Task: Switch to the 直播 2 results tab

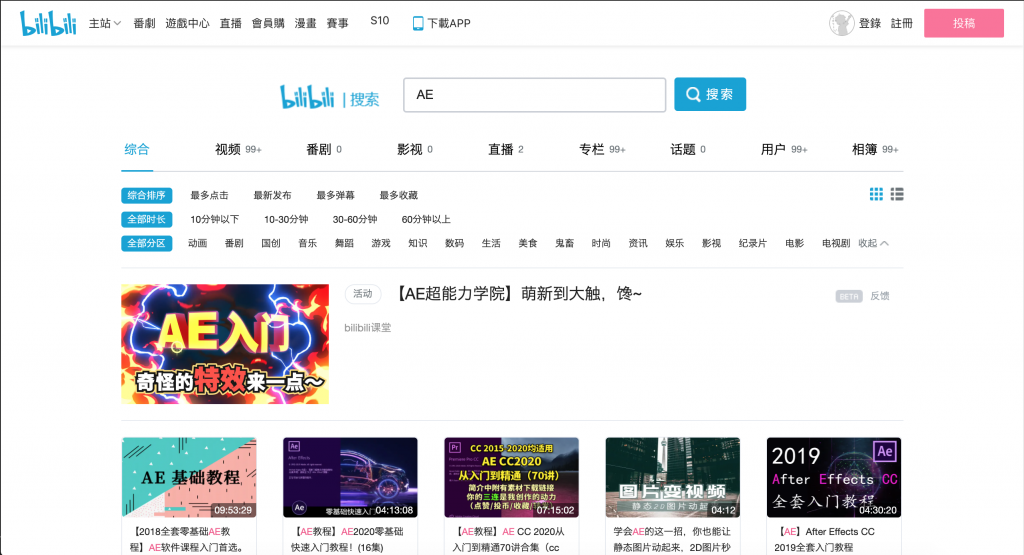Action: point(506,150)
